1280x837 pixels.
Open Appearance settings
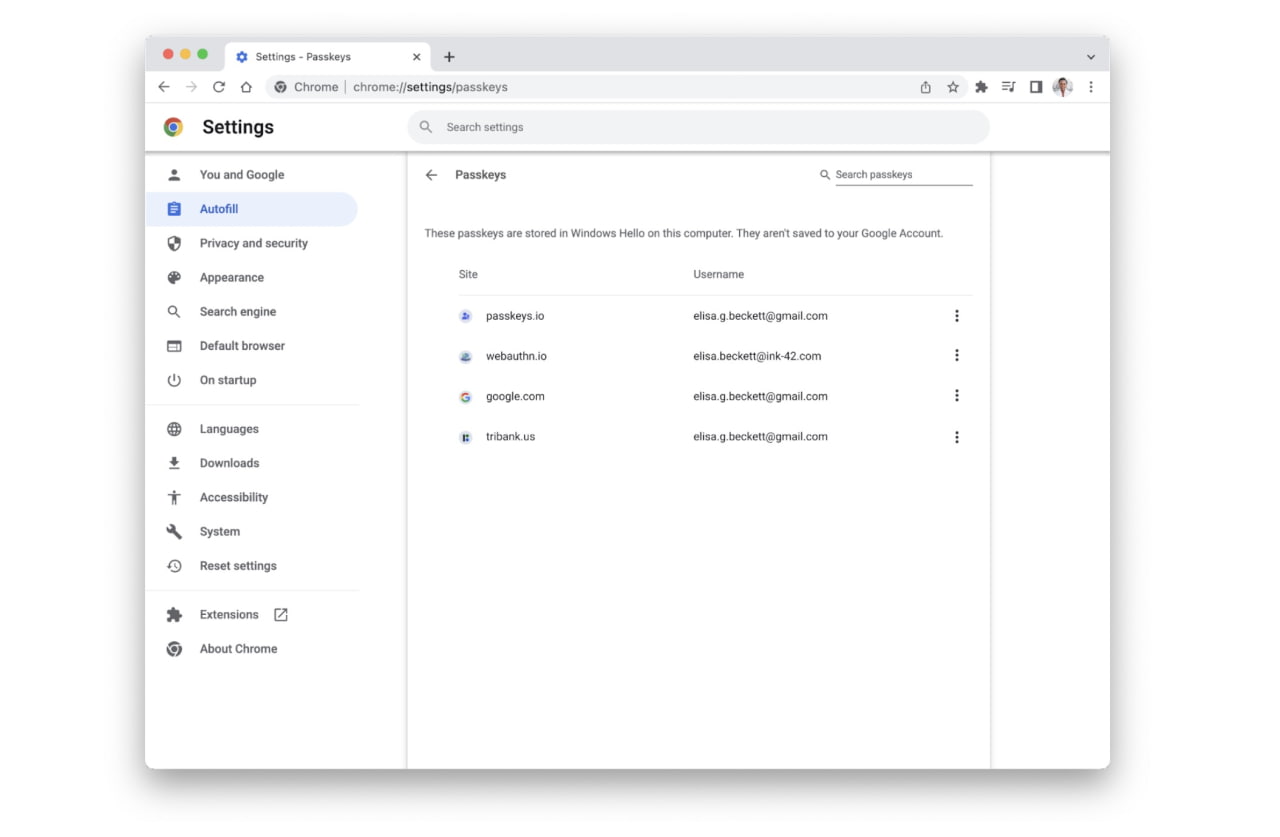(x=232, y=277)
